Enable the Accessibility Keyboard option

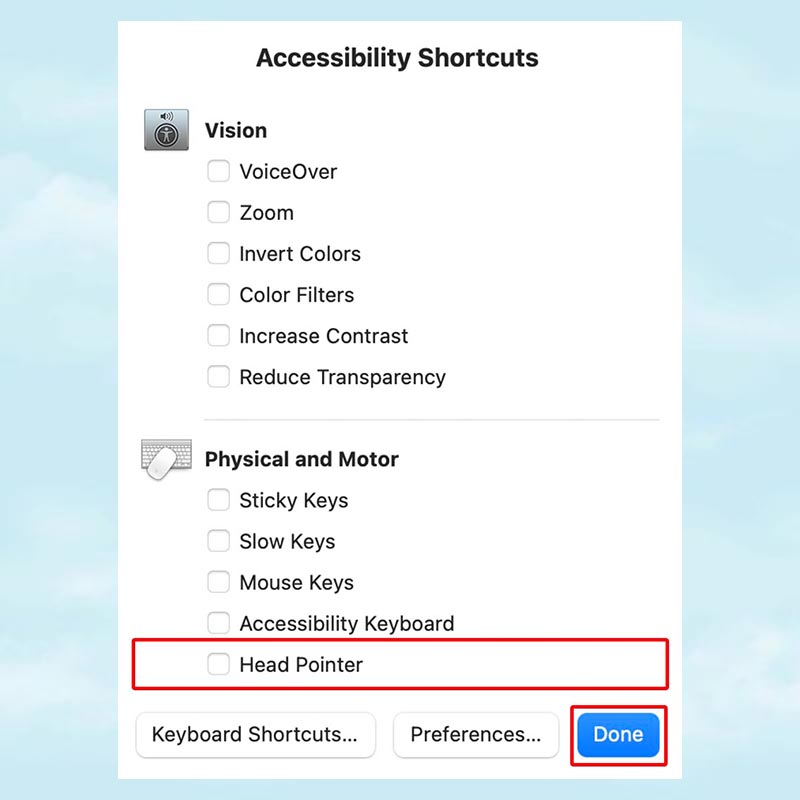tap(218, 622)
